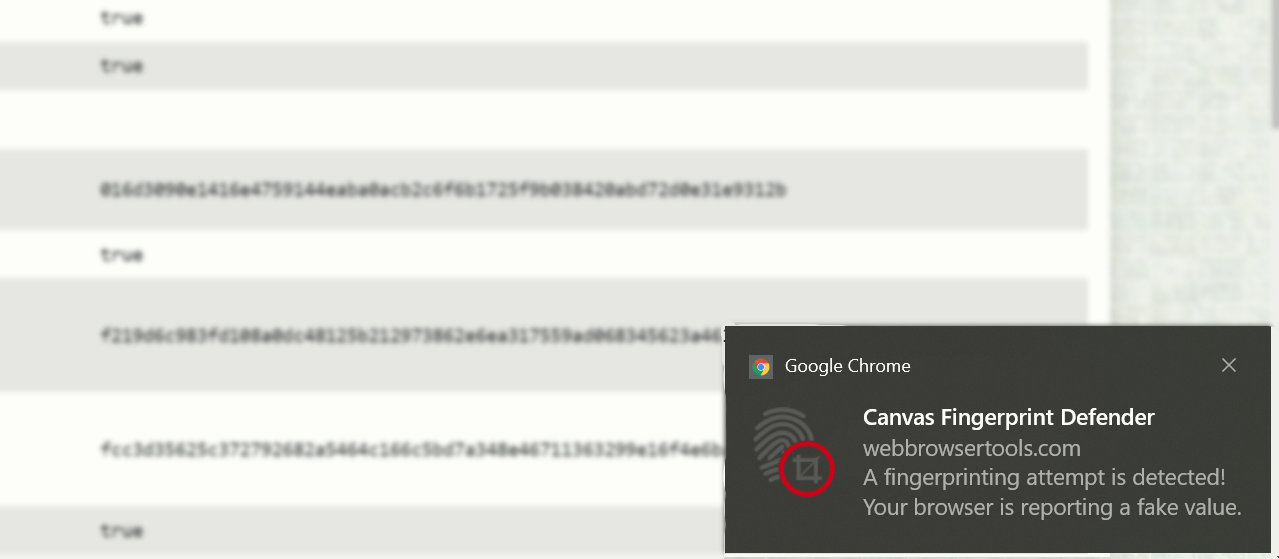1279x559 pixels.
Task: Click the red crop circle badge
Action: (x=807, y=468)
